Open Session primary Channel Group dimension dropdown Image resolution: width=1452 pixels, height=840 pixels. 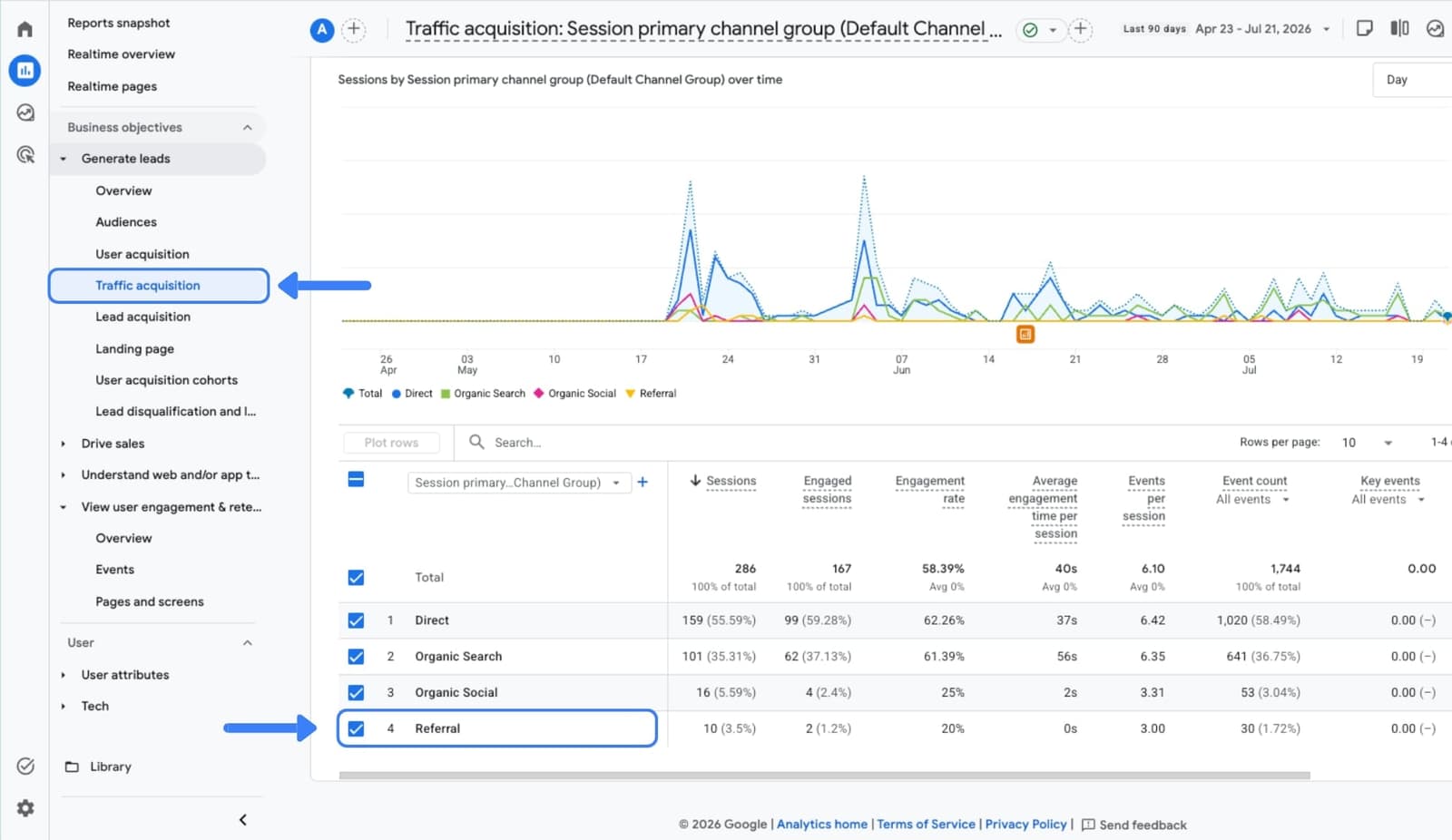518,483
